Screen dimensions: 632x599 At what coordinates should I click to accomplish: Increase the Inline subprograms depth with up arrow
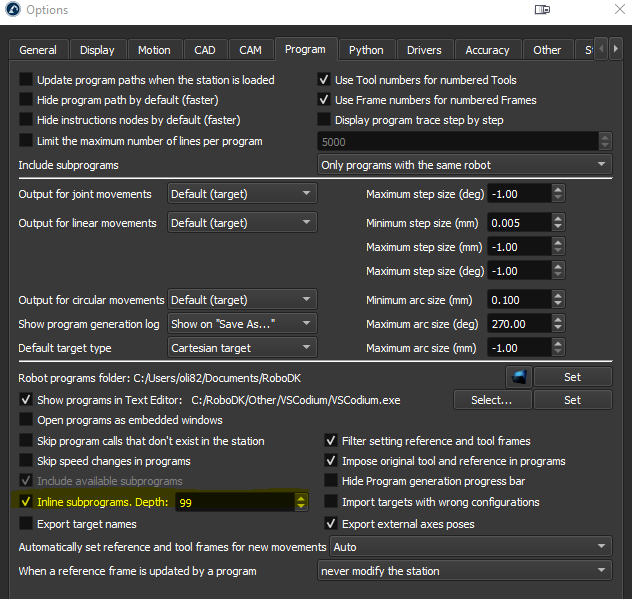coord(301,497)
